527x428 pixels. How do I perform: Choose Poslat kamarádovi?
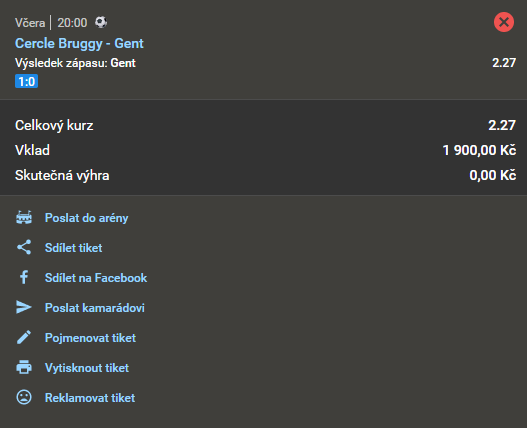point(95,308)
